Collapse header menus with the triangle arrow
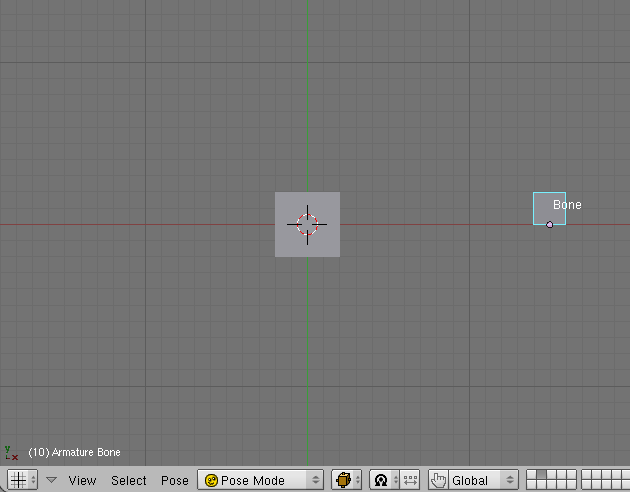The image size is (630, 492). [51, 480]
